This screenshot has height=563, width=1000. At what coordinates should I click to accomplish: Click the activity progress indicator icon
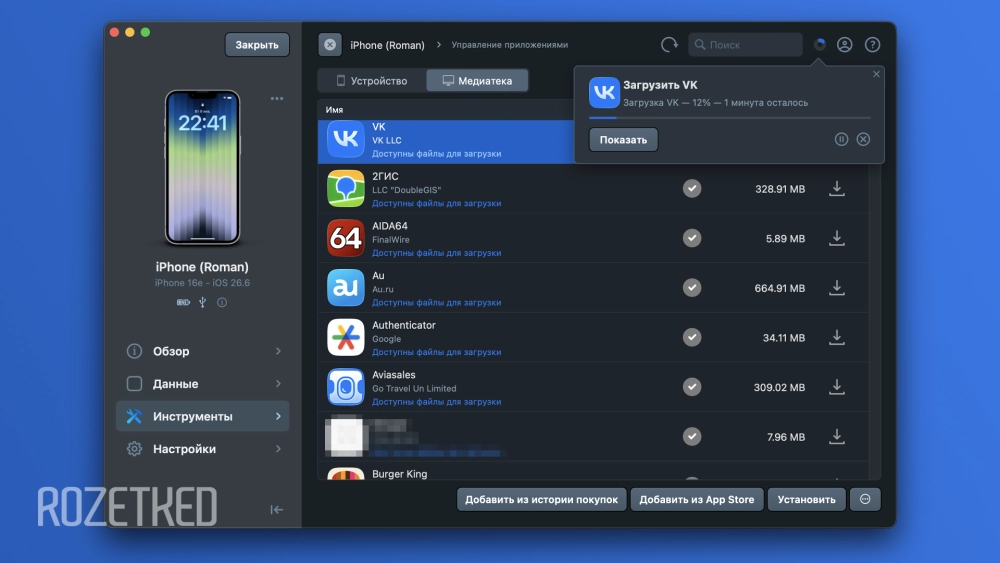coord(820,44)
